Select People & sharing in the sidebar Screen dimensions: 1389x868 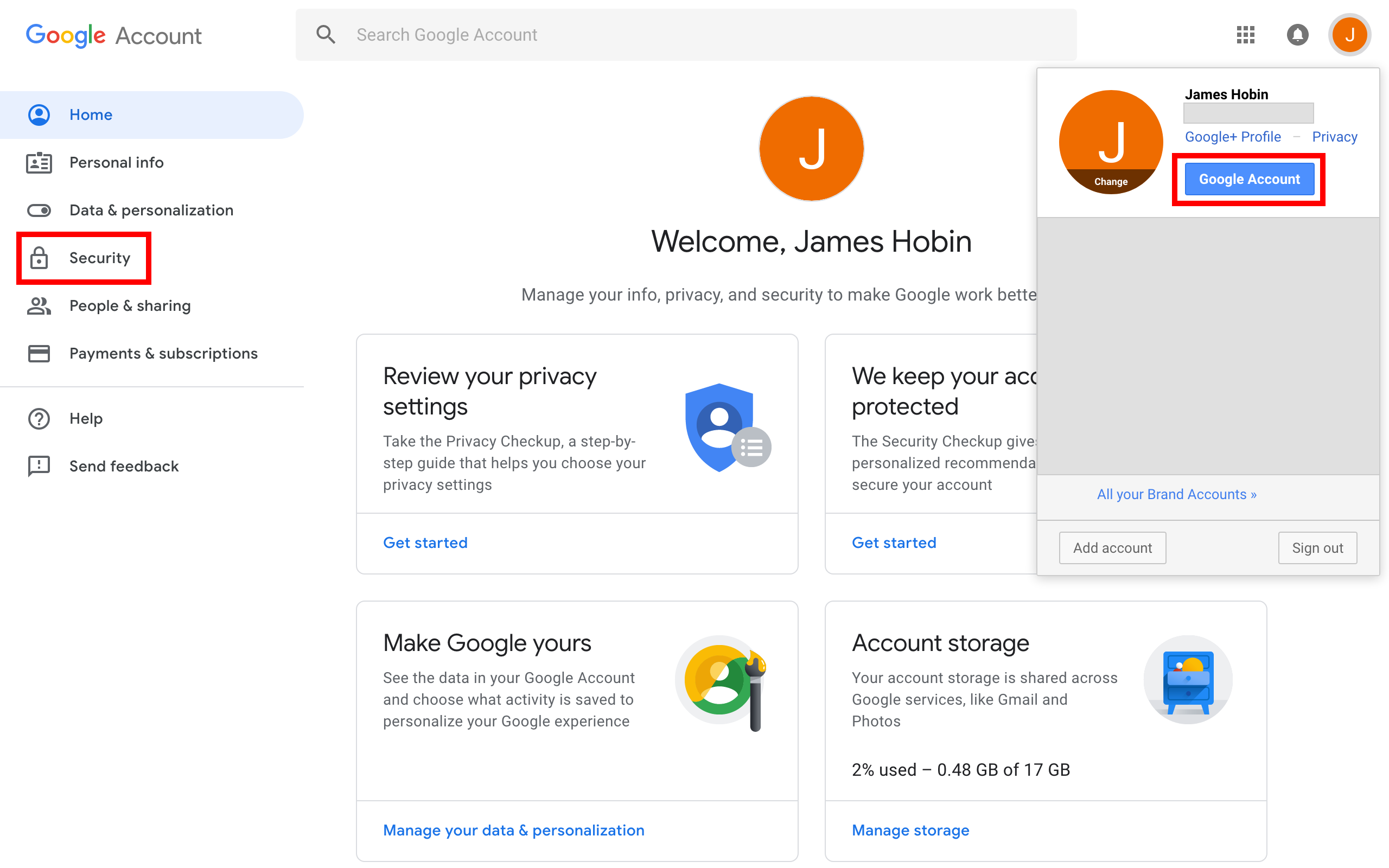pyautogui.click(x=130, y=306)
